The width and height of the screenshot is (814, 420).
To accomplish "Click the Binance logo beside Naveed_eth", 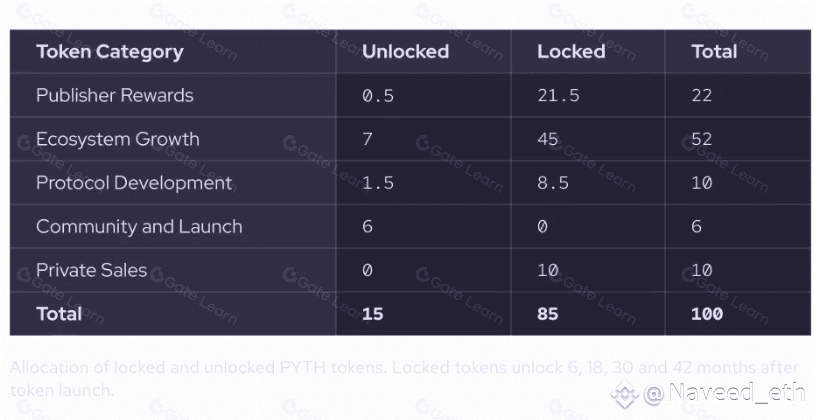I will [x=625, y=395].
